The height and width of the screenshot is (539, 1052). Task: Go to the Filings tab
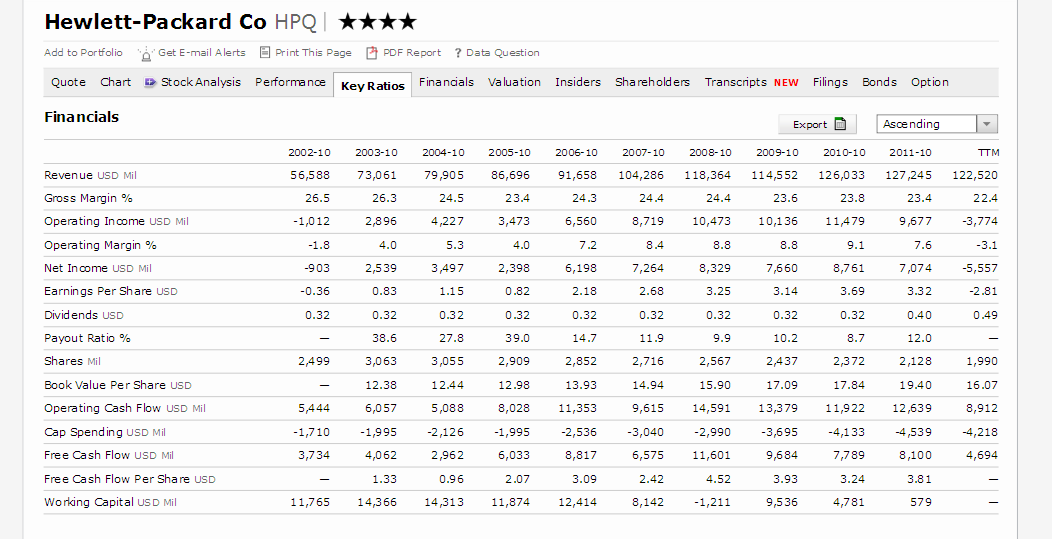coord(830,82)
